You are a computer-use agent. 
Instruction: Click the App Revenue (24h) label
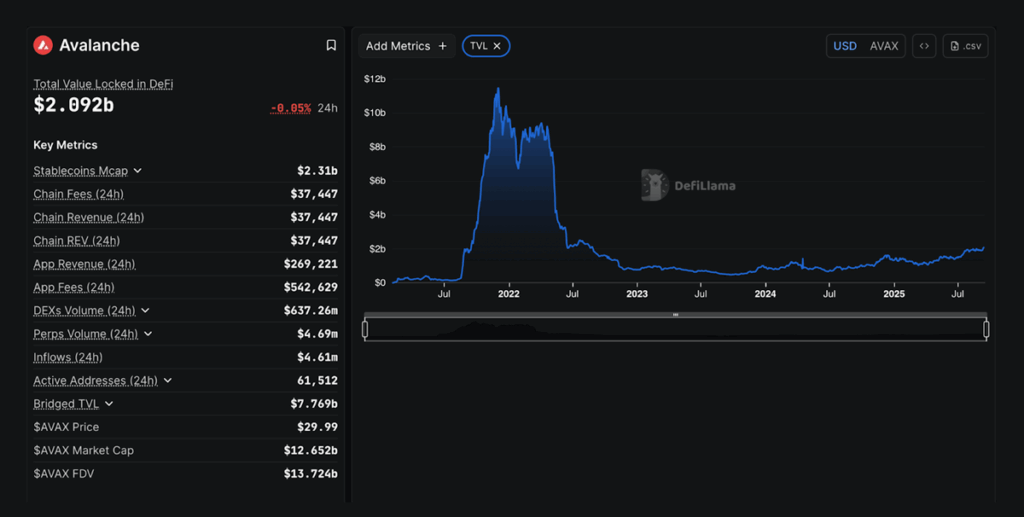click(x=84, y=264)
